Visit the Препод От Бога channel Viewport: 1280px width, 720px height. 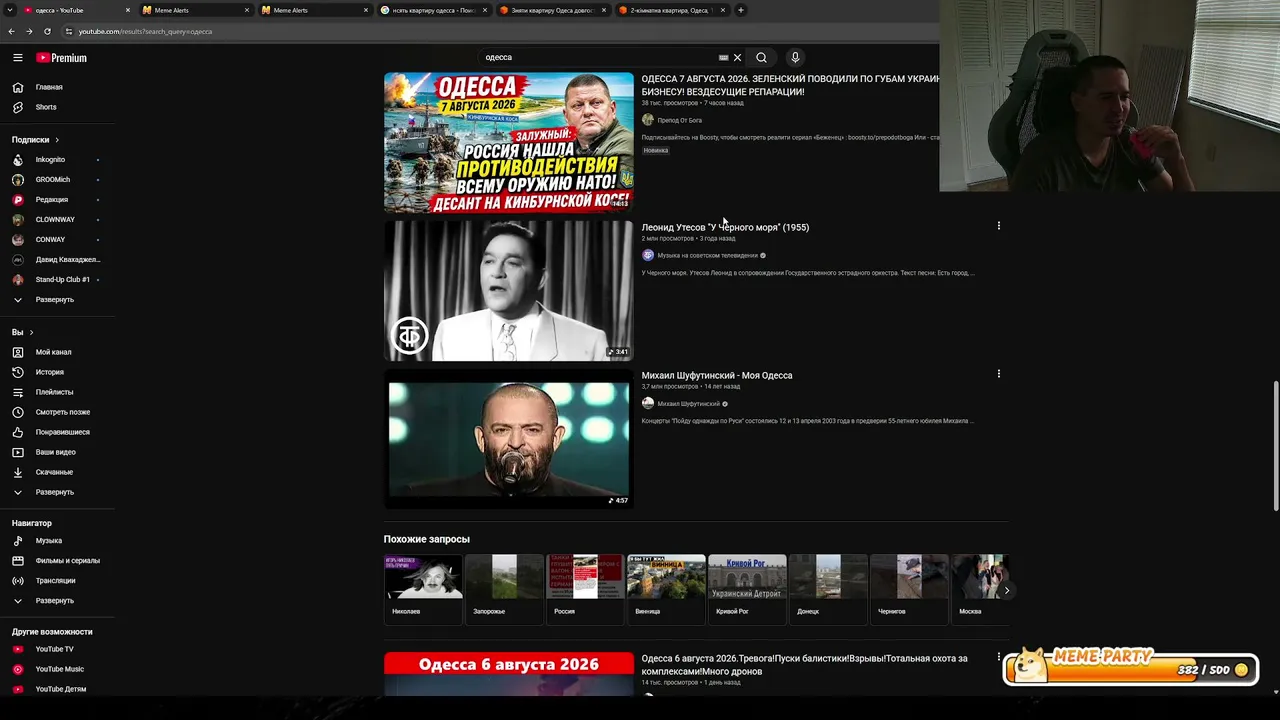(679, 120)
